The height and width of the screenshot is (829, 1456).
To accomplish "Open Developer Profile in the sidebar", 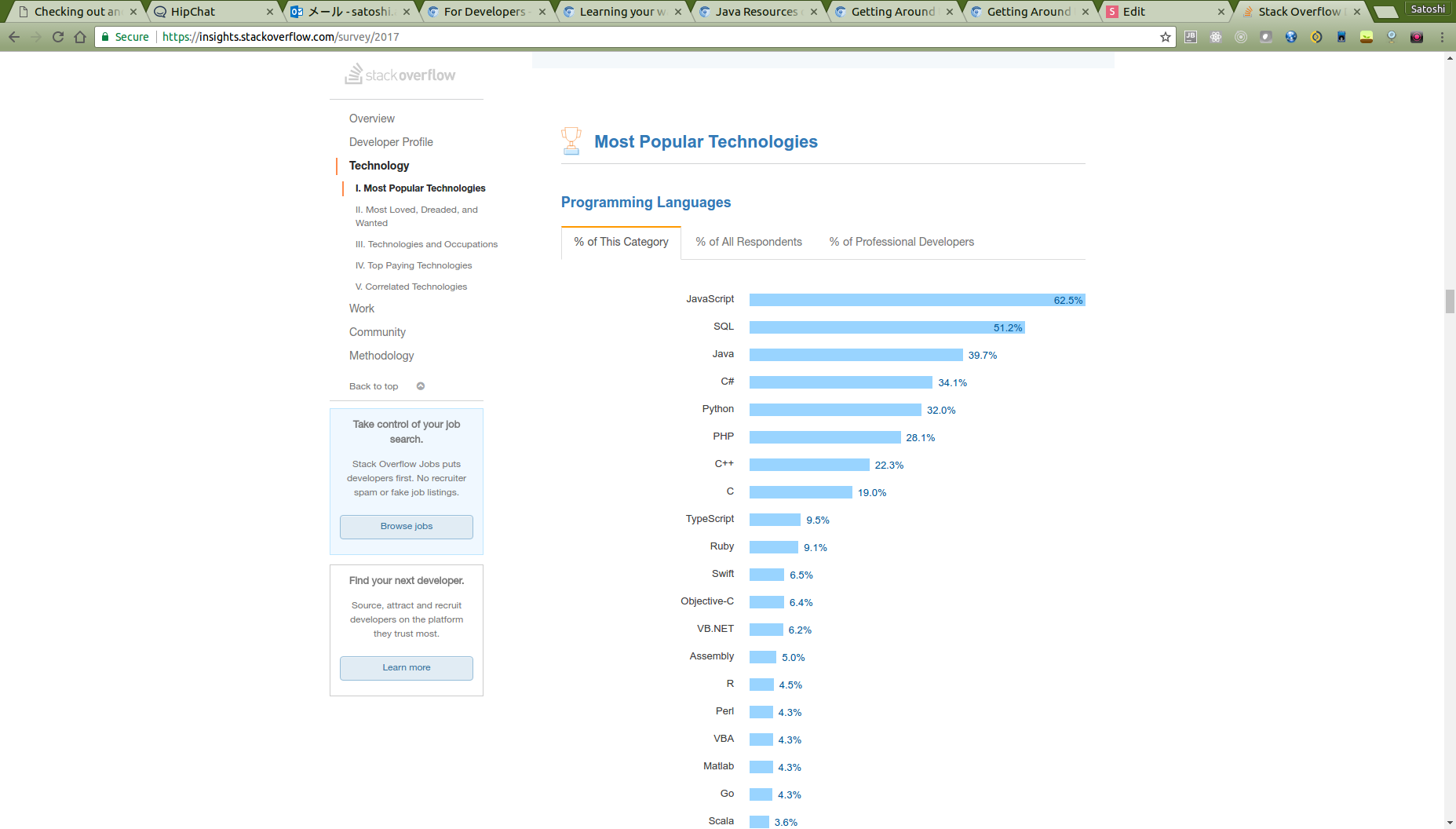I will (391, 142).
